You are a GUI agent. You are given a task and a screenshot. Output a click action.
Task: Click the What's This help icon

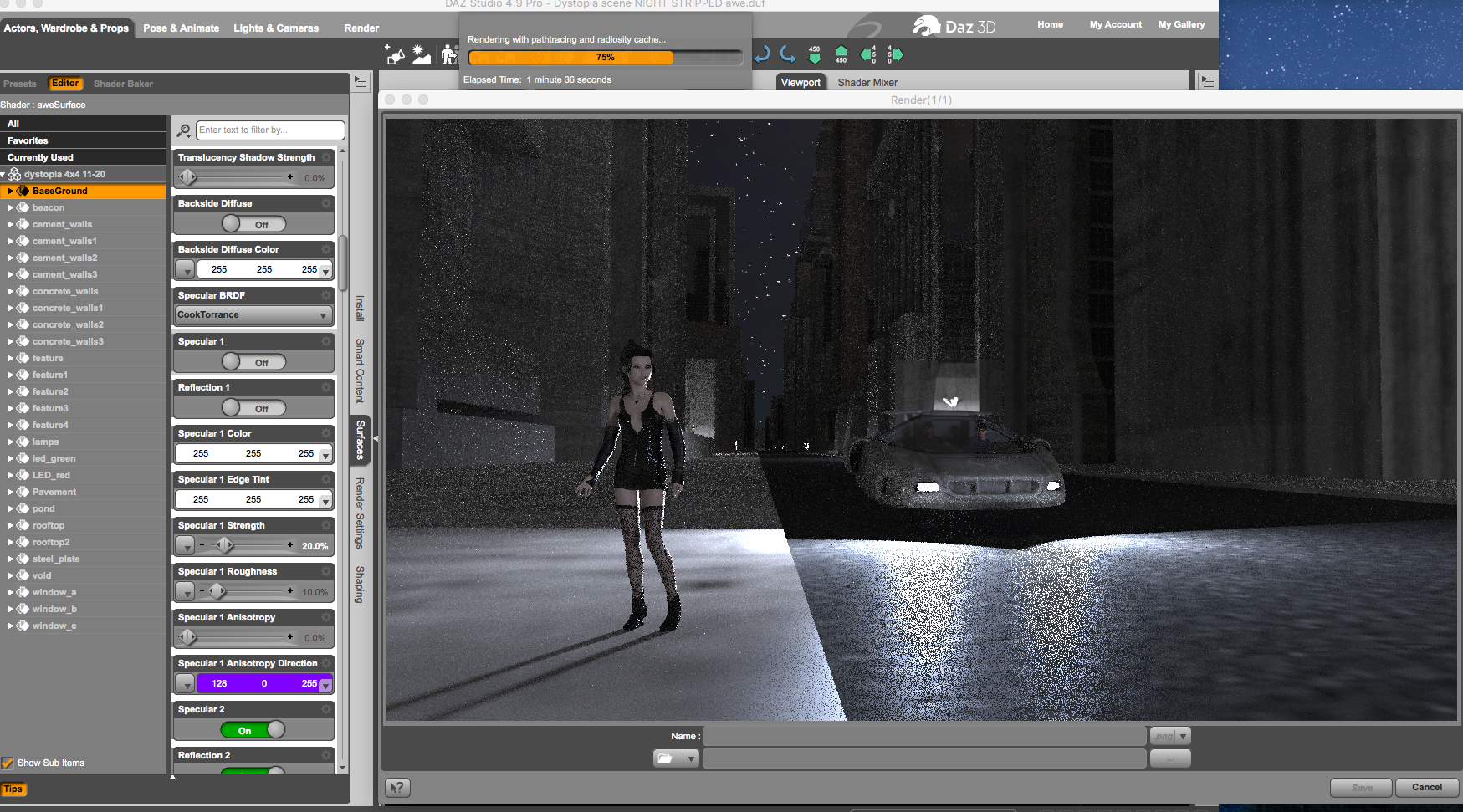pyautogui.click(x=398, y=787)
